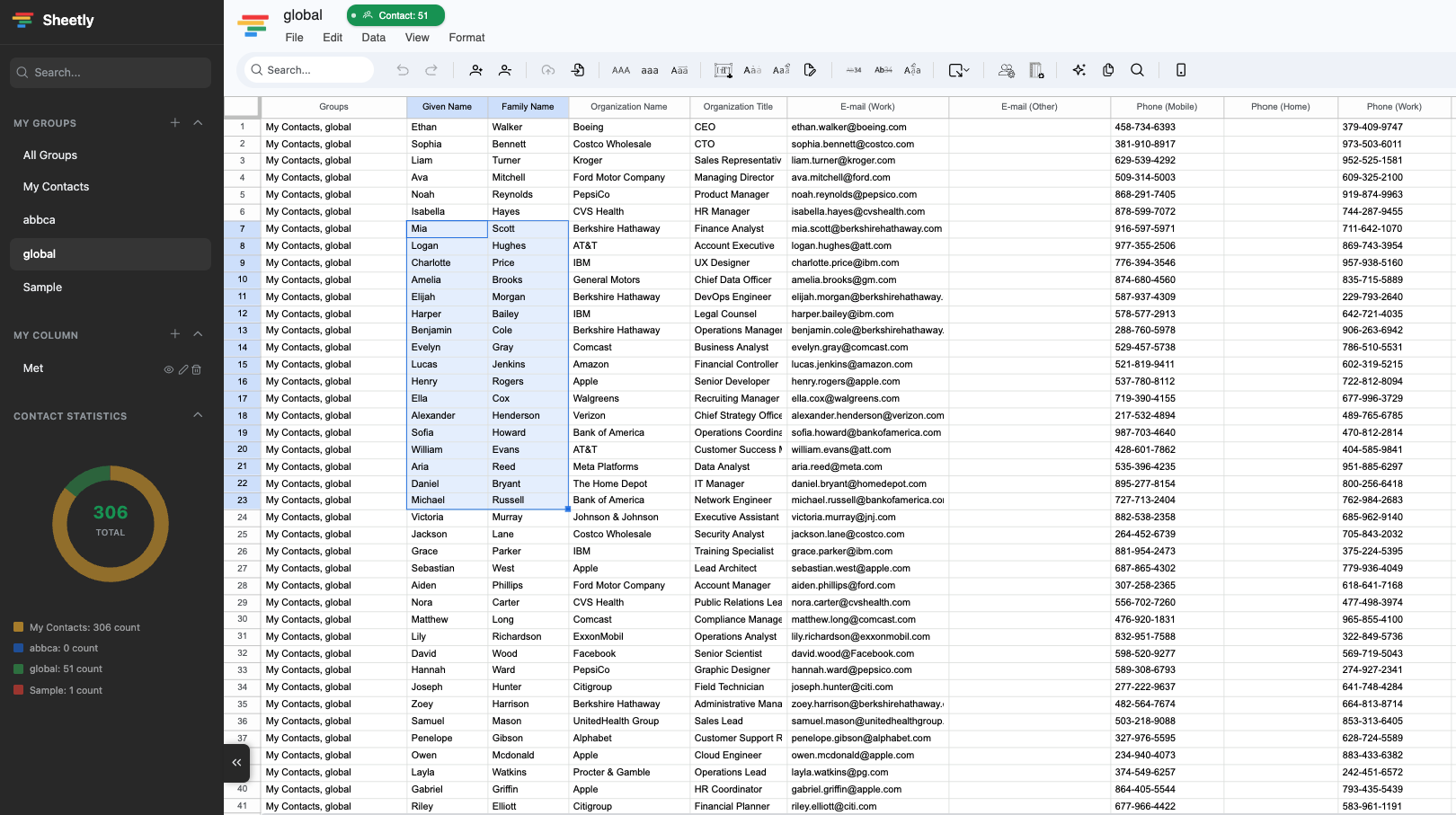Collapse the CONTACT STATISTICS section
The width and height of the screenshot is (1456, 815).
[x=198, y=415]
